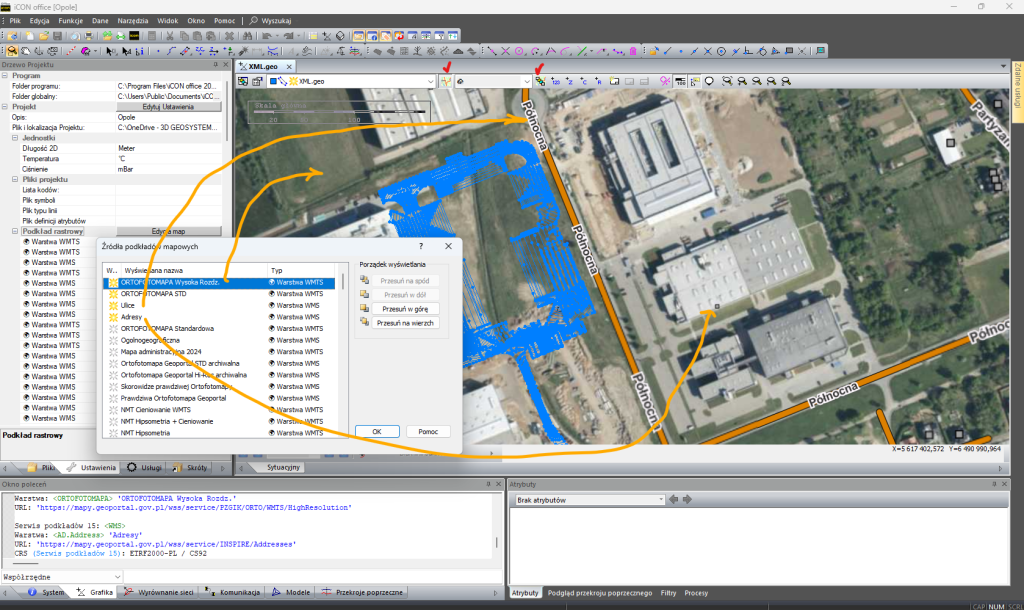Select the arrow pointer tool in the toolbar

110,50
